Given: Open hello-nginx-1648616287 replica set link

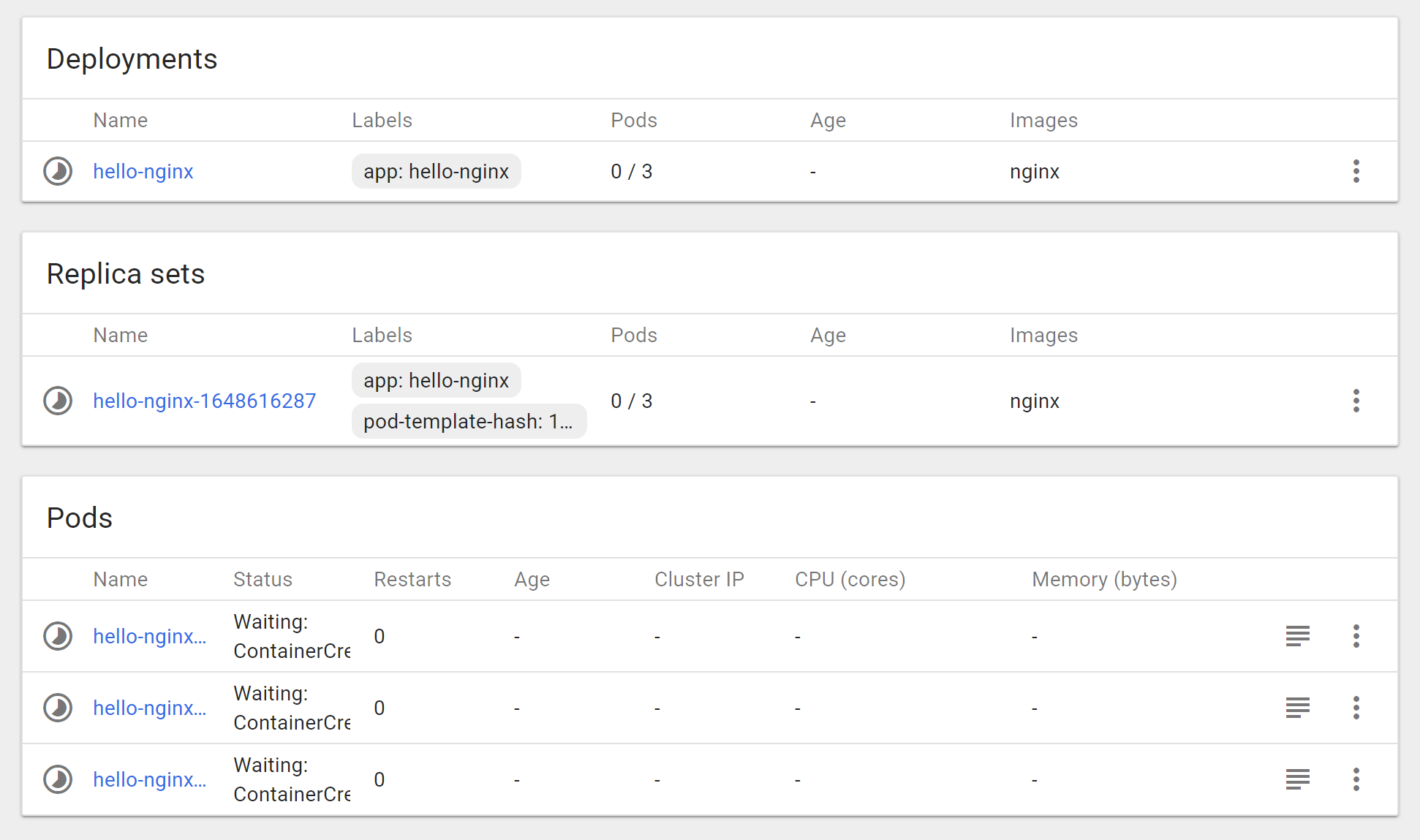Looking at the screenshot, I should 205,401.
